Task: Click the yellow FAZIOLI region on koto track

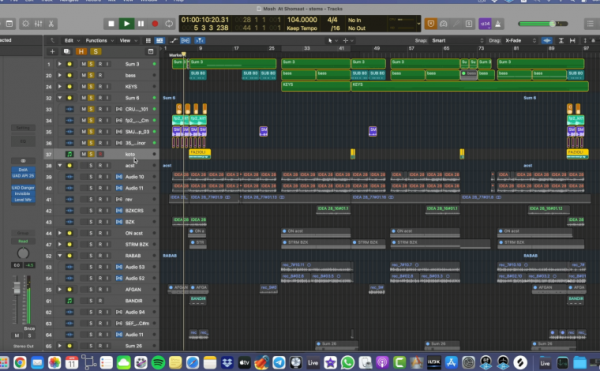Action: (200, 154)
